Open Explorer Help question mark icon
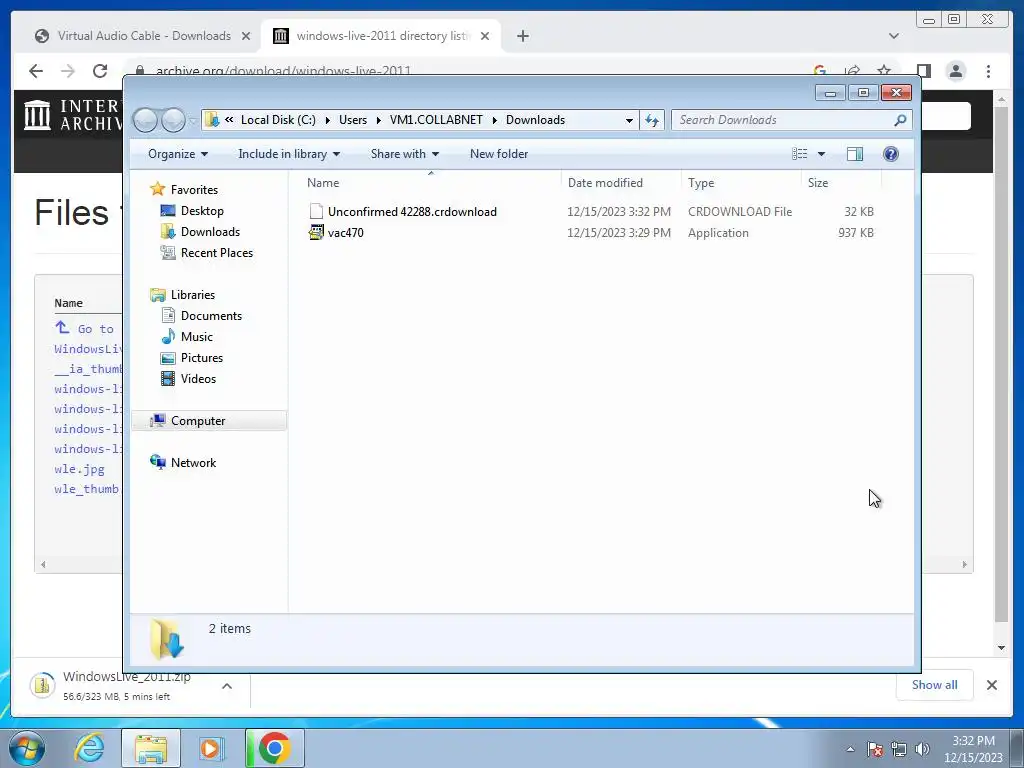 (x=890, y=154)
